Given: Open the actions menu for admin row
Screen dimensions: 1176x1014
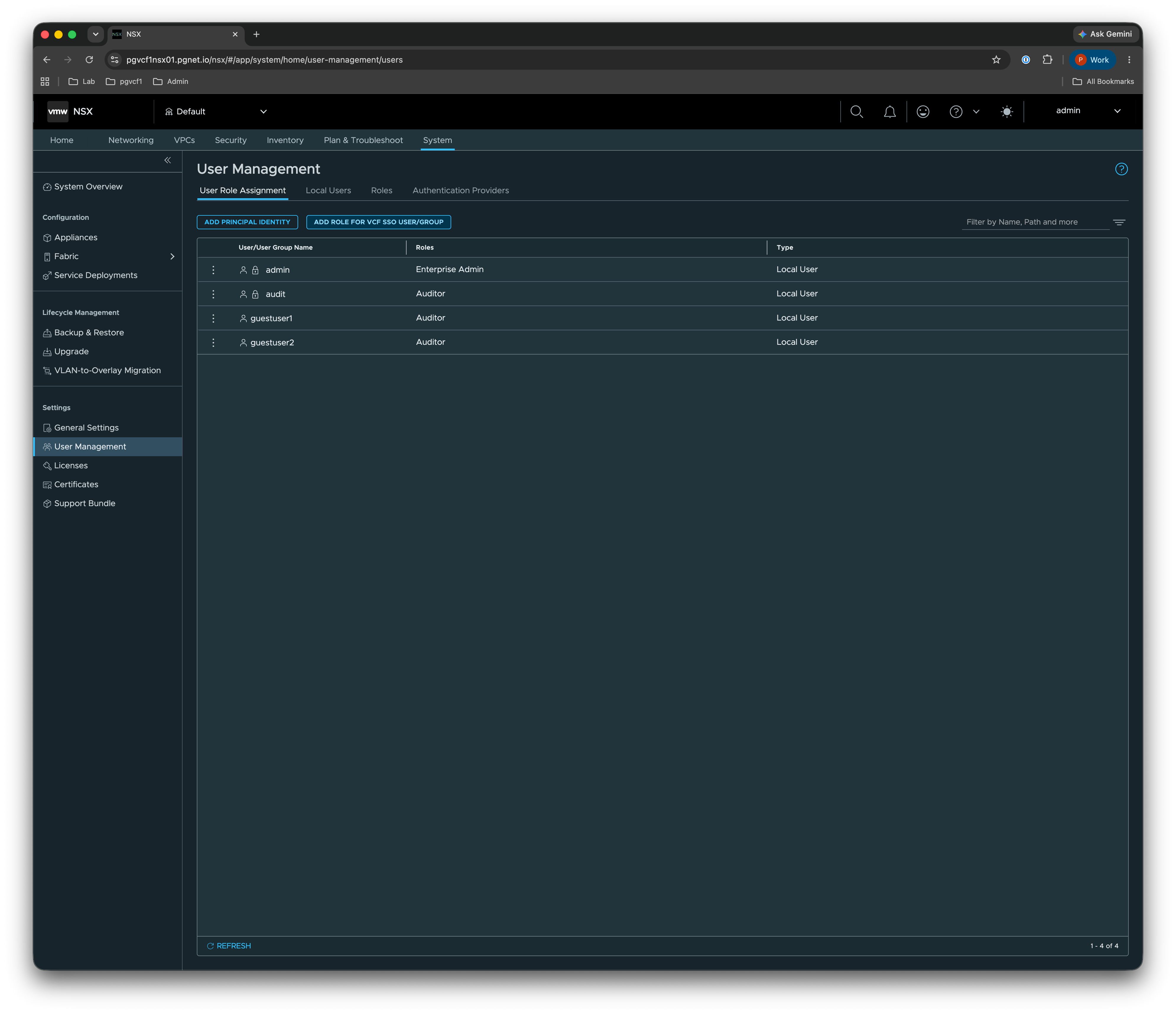Looking at the screenshot, I should [213, 270].
